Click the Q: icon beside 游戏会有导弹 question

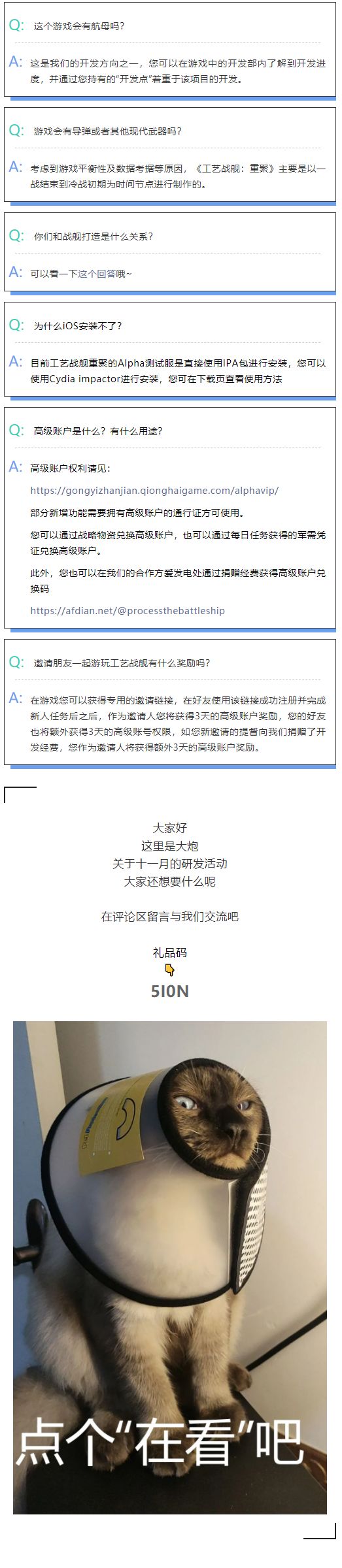[16, 131]
